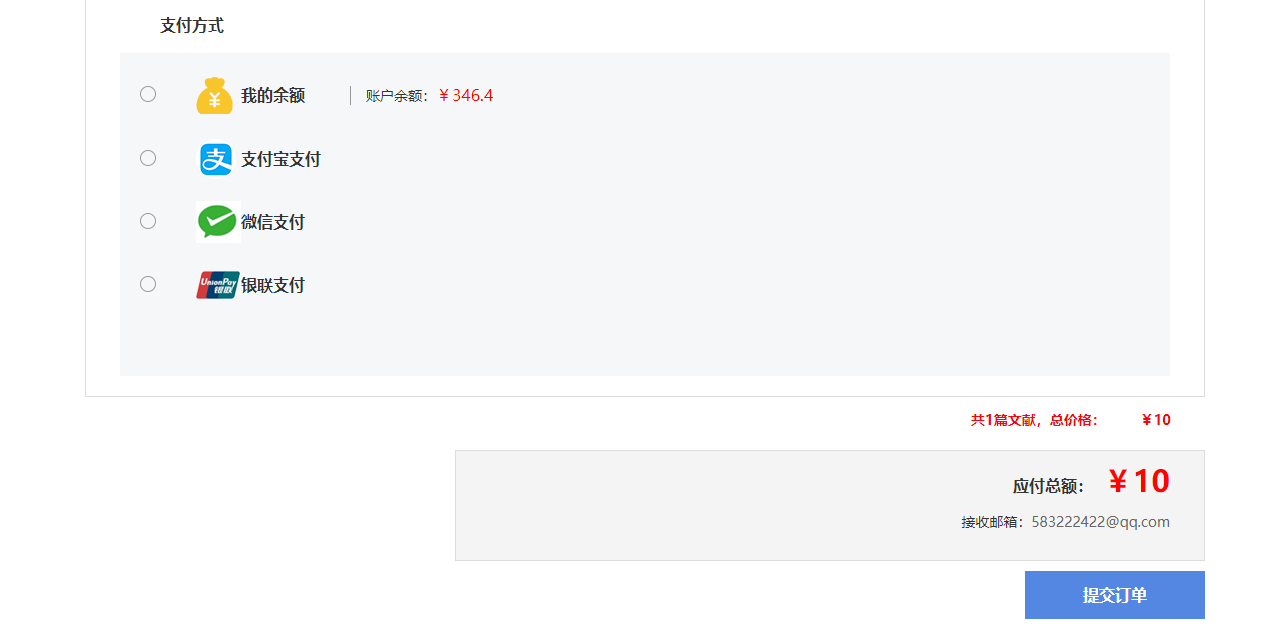Choose the 支付宝支付 radio option
1282x633 pixels.
click(x=148, y=158)
